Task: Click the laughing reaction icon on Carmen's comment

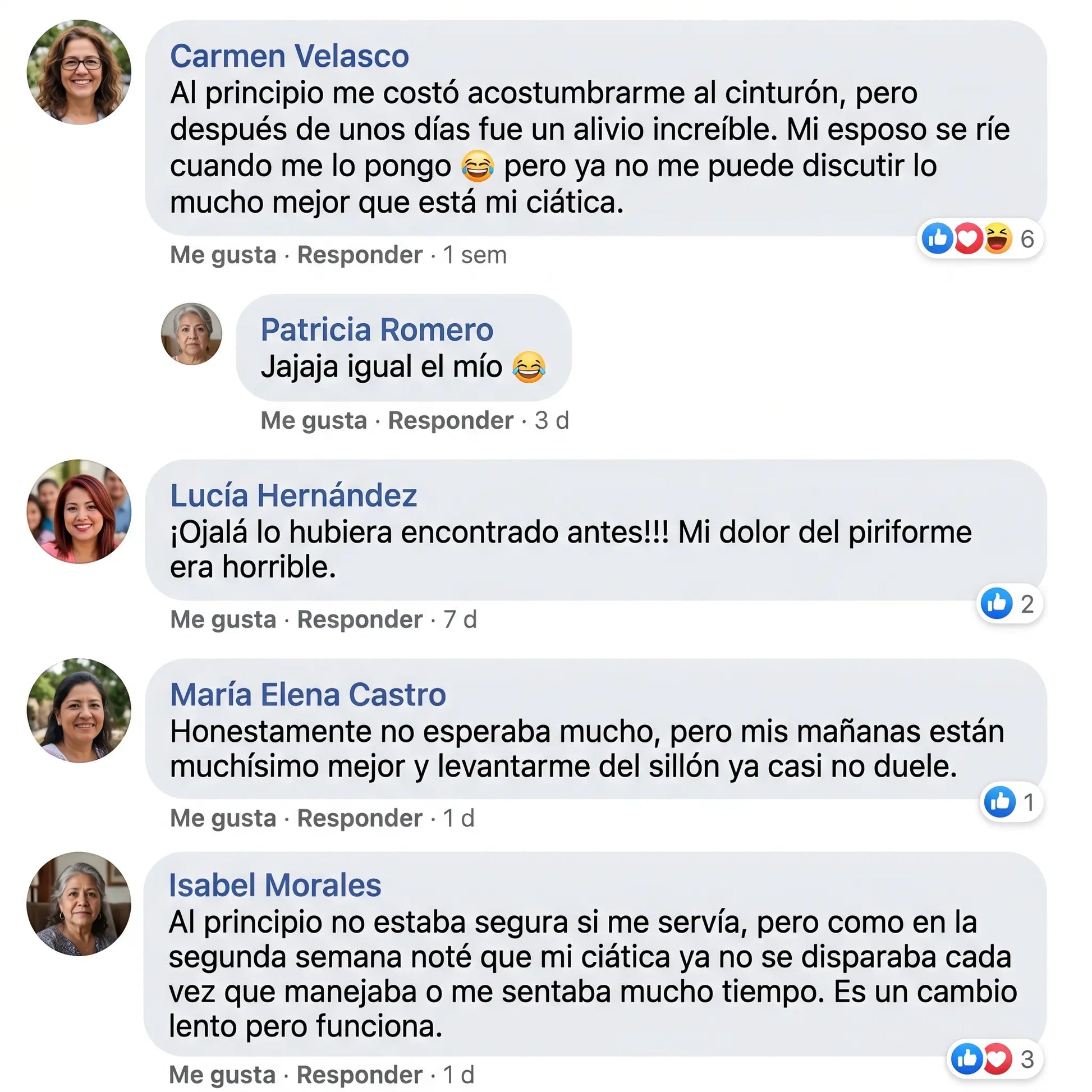Action: [x=998, y=238]
